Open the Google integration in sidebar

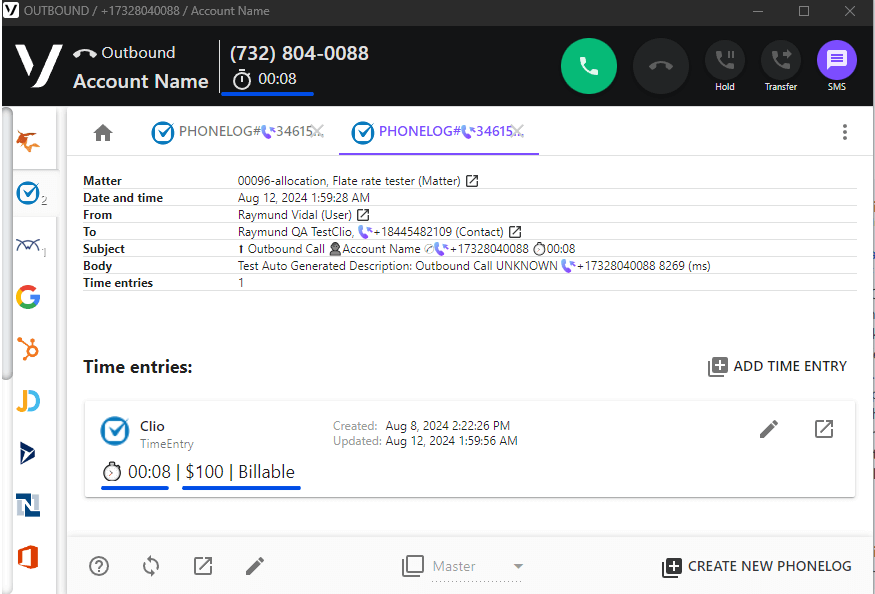[x=28, y=297]
